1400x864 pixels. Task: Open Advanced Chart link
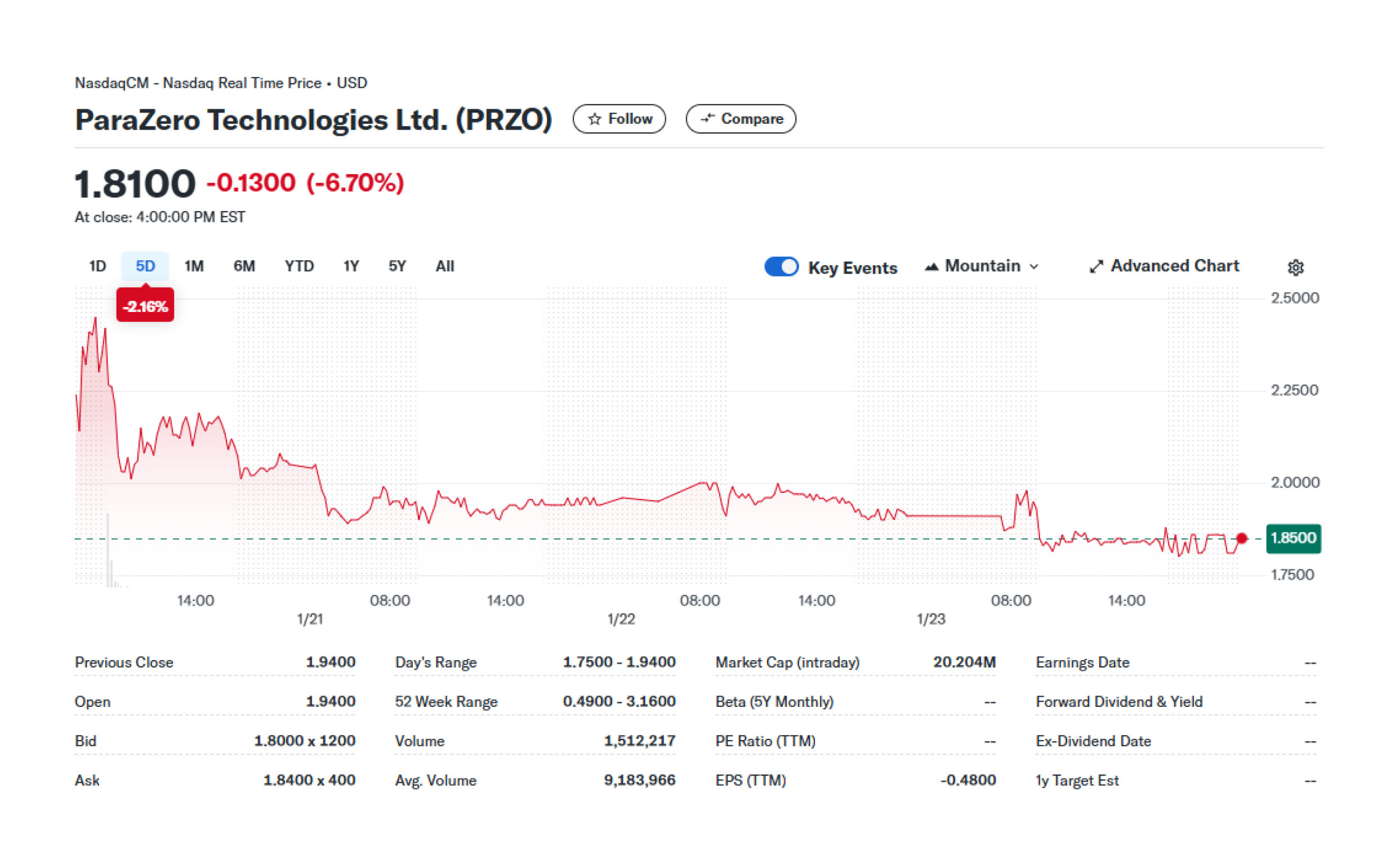[x=1163, y=266]
